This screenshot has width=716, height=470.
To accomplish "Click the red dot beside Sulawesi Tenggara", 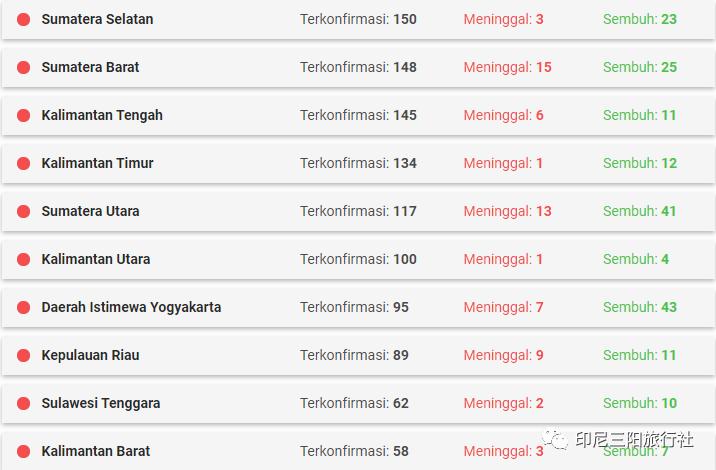I will pos(24,404).
